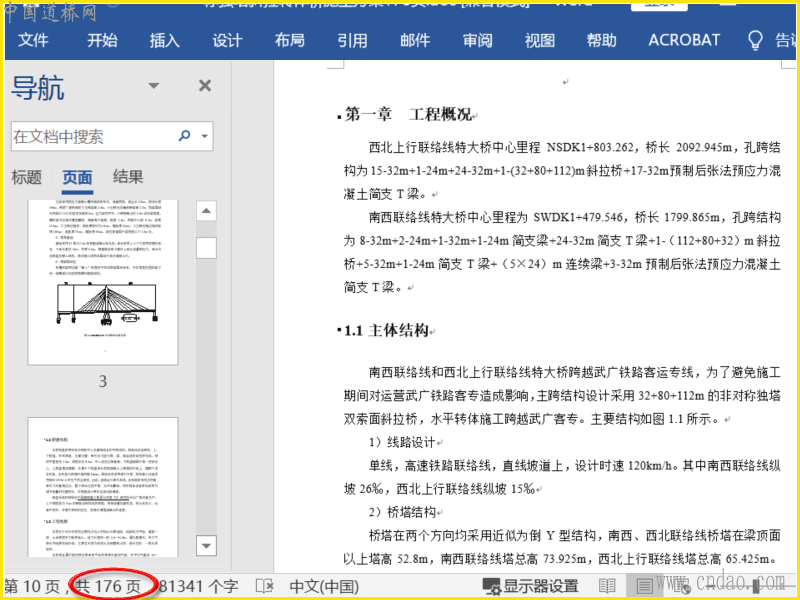The height and width of the screenshot is (600, 800).
Task: Open the 邮件 ribbon tab
Action: (x=415, y=40)
